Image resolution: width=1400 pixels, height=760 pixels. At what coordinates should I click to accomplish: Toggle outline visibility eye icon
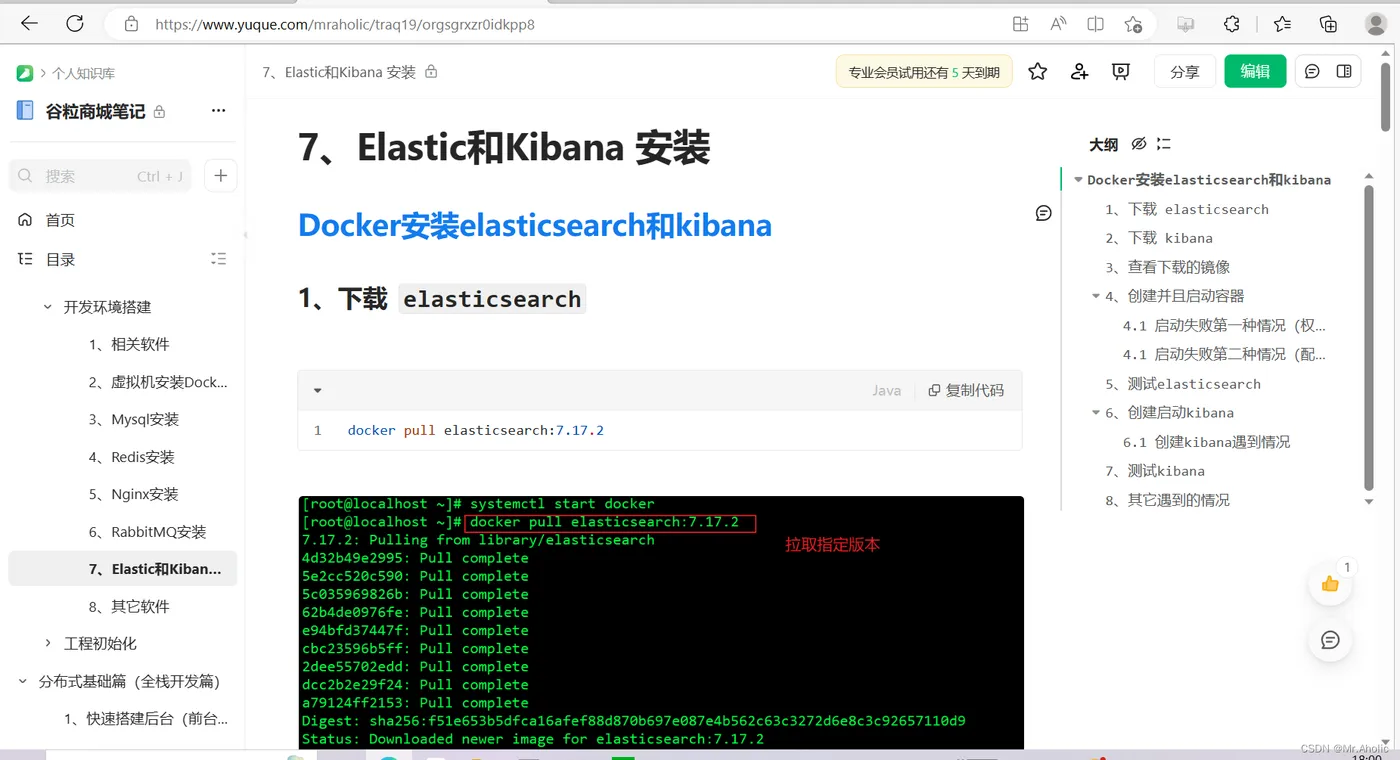click(1138, 144)
